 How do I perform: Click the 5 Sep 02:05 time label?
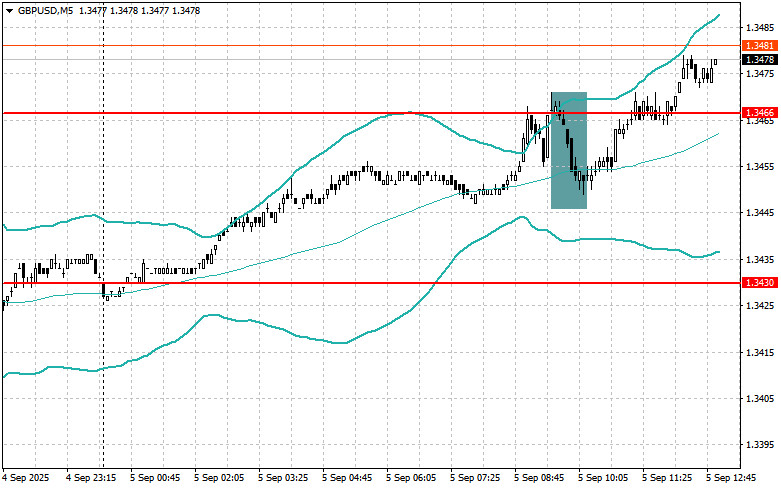(219, 478)
